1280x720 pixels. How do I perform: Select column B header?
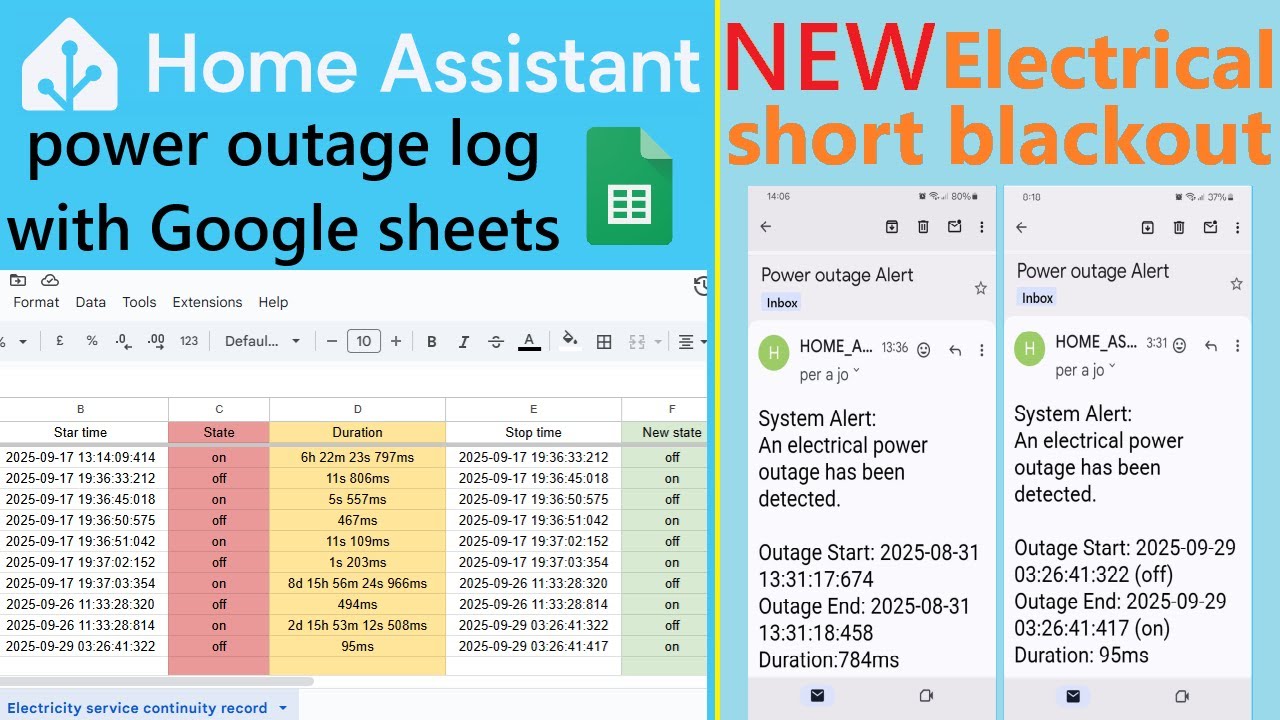pyautogui.click(x=81, y=409)
